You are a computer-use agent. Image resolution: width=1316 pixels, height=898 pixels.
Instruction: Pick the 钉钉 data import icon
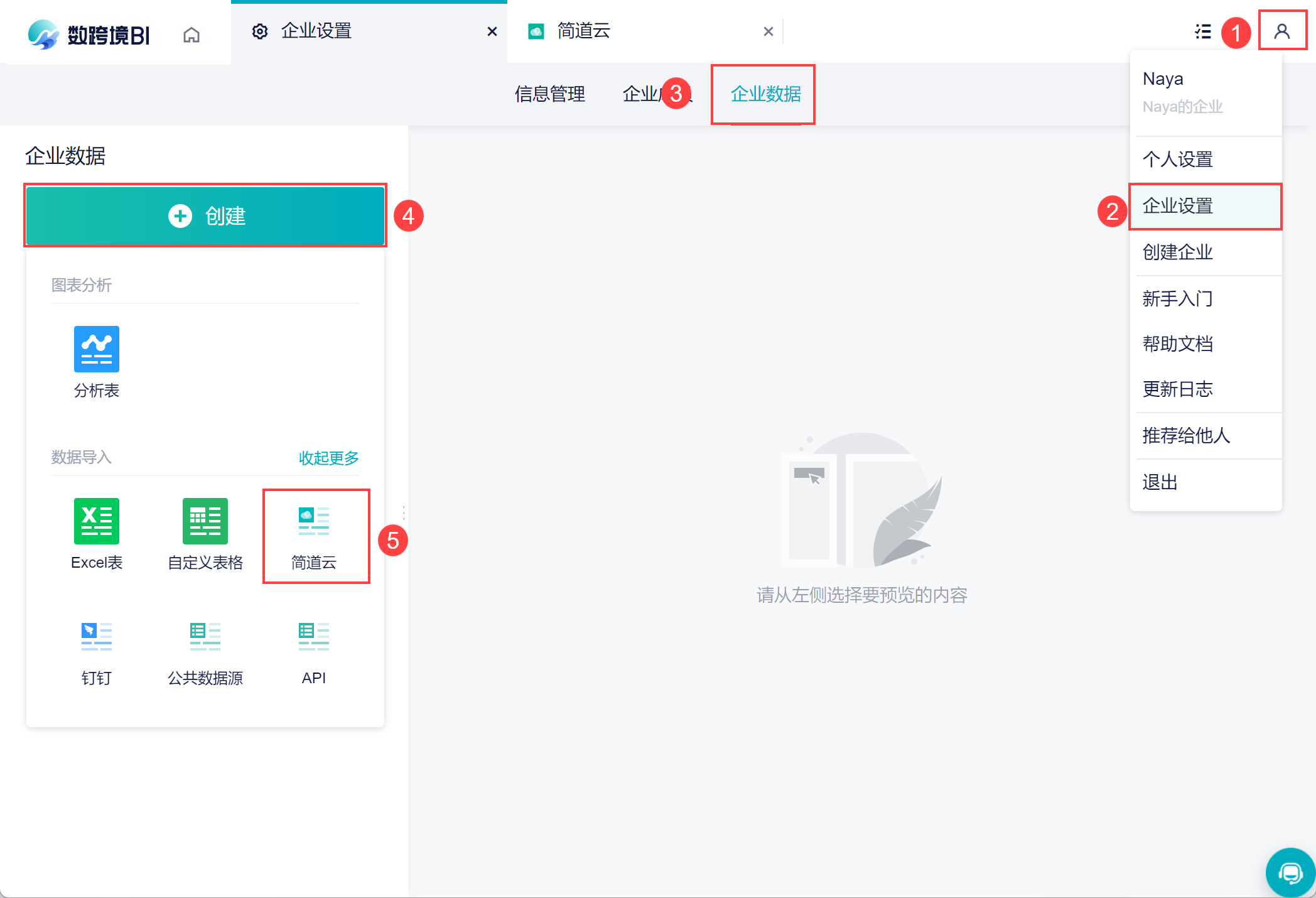click(96, 636)
